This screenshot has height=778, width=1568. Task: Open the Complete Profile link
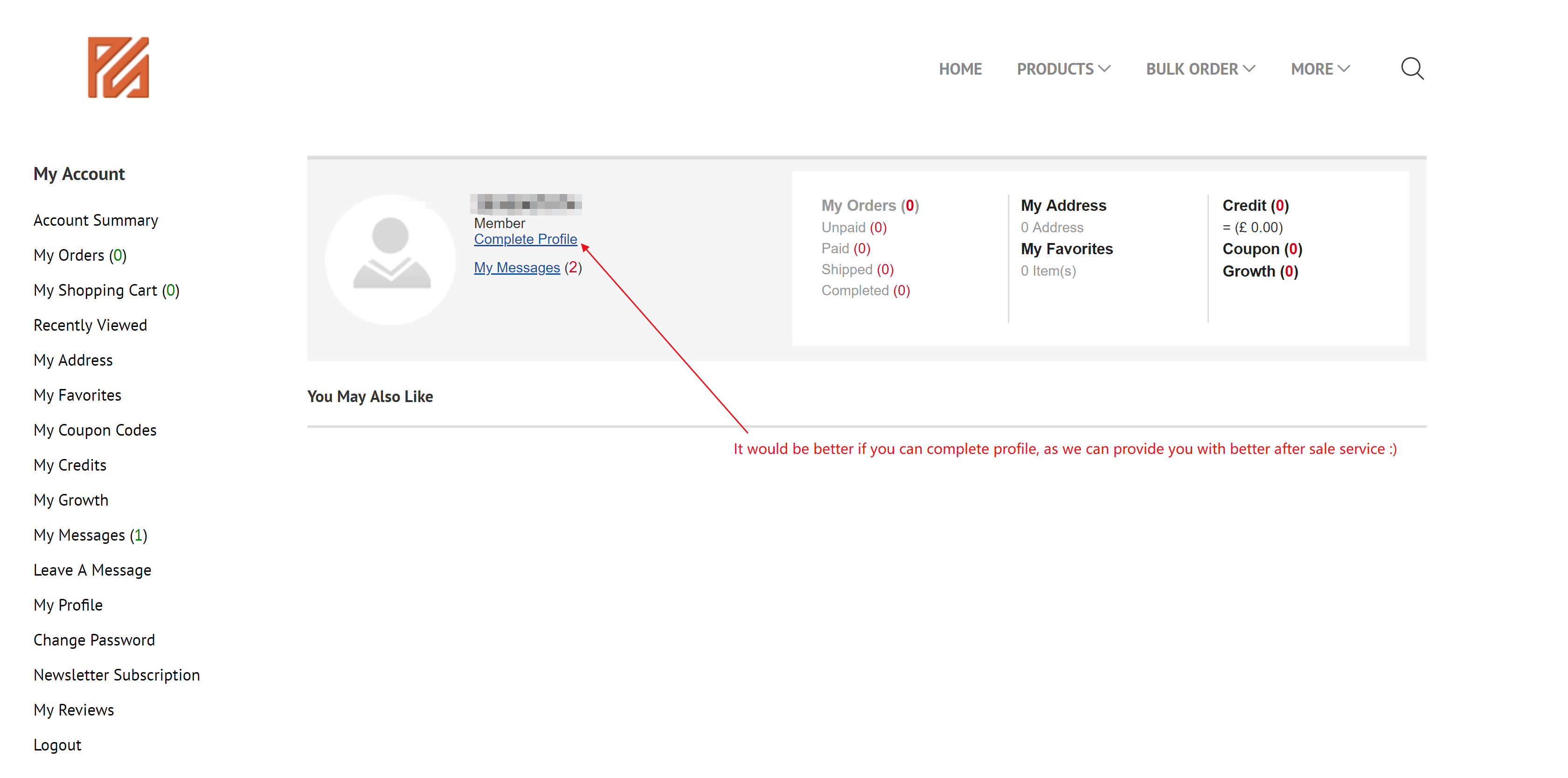click(525, 239)
